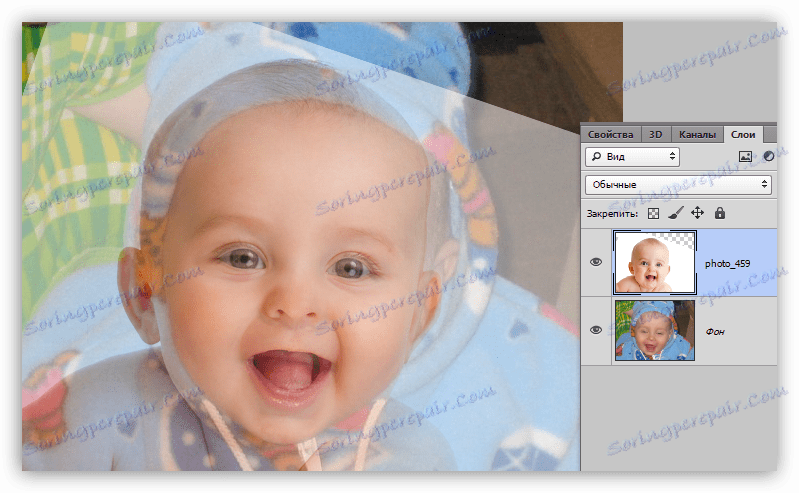Select the Фон layer thumbnail
Image resolution: width=799 pixels, height=493 pixels.
655,330
